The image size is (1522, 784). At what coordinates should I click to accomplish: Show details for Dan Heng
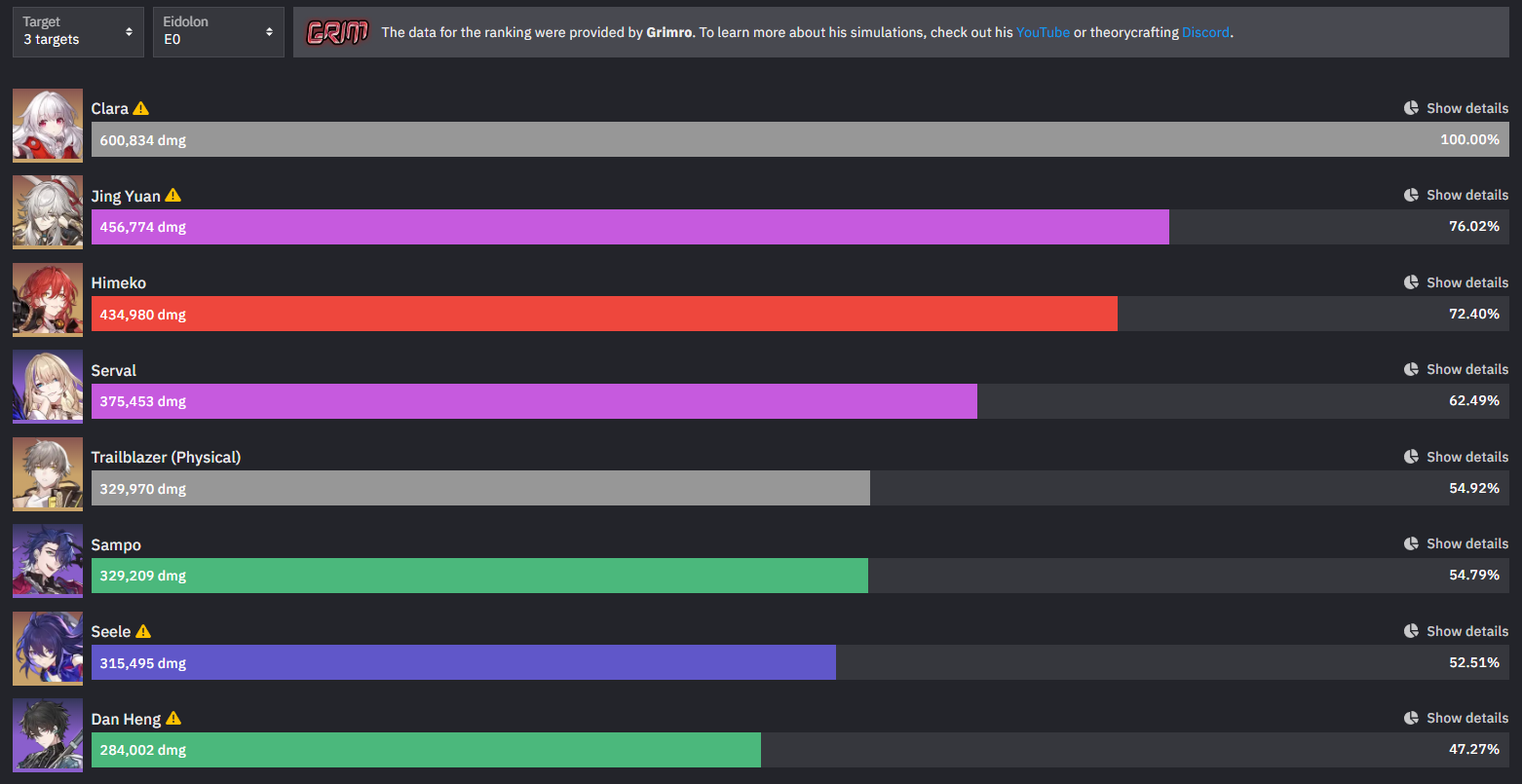point(1456,718)
